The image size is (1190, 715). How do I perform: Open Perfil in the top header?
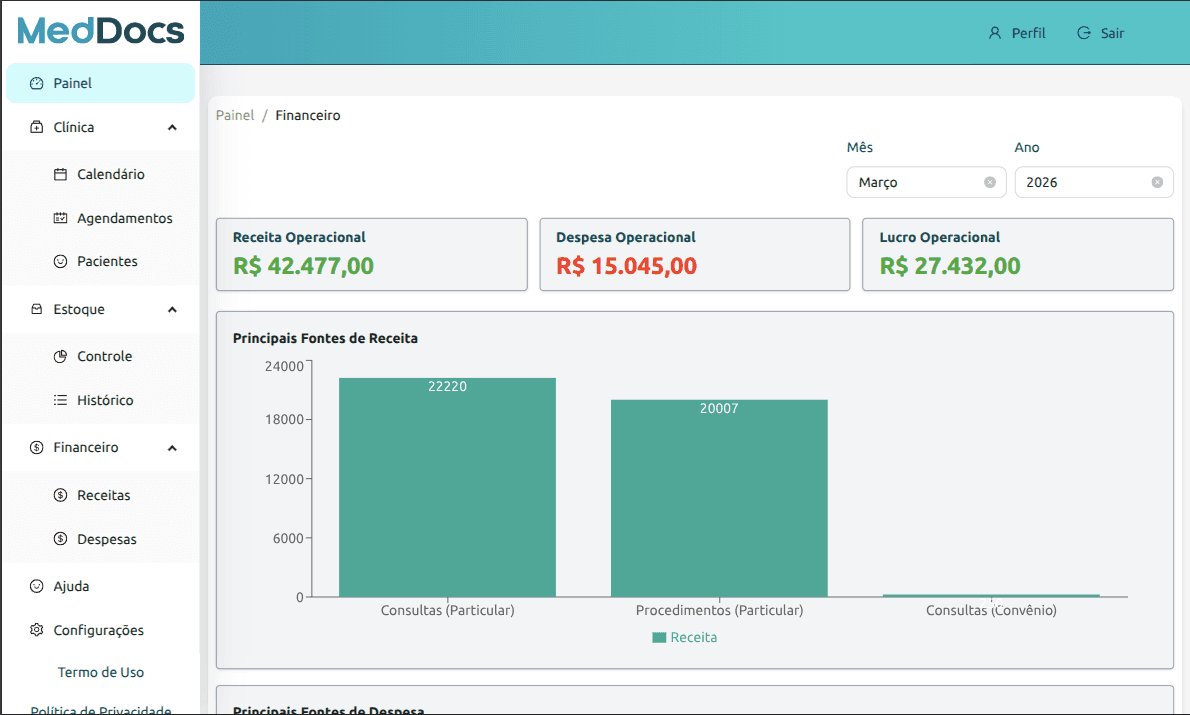(x=1017, y=33)
